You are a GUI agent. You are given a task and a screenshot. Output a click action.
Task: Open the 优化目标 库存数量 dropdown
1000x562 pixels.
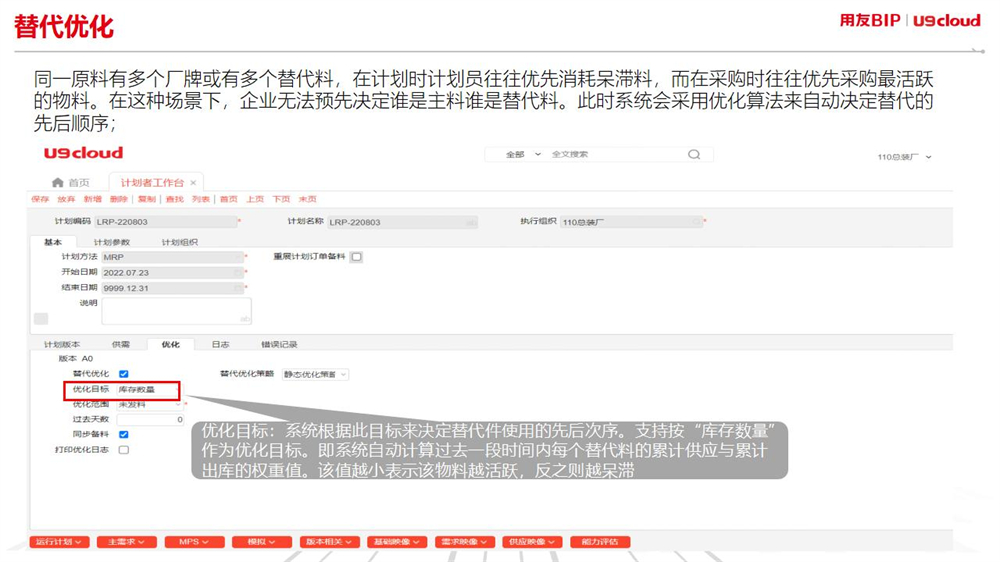point(148,389)
